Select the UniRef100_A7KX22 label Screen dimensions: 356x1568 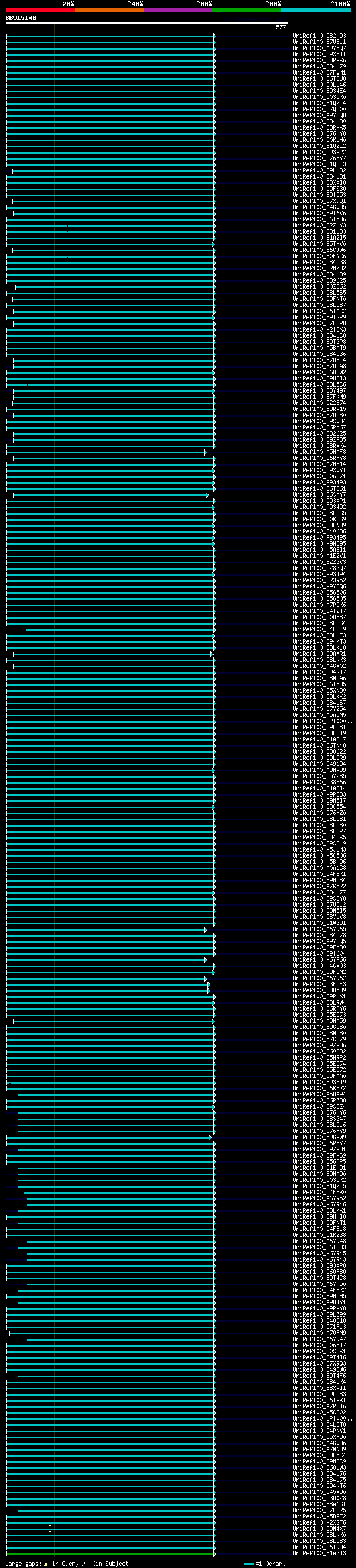pyautogui.click(x=319, y=886)
